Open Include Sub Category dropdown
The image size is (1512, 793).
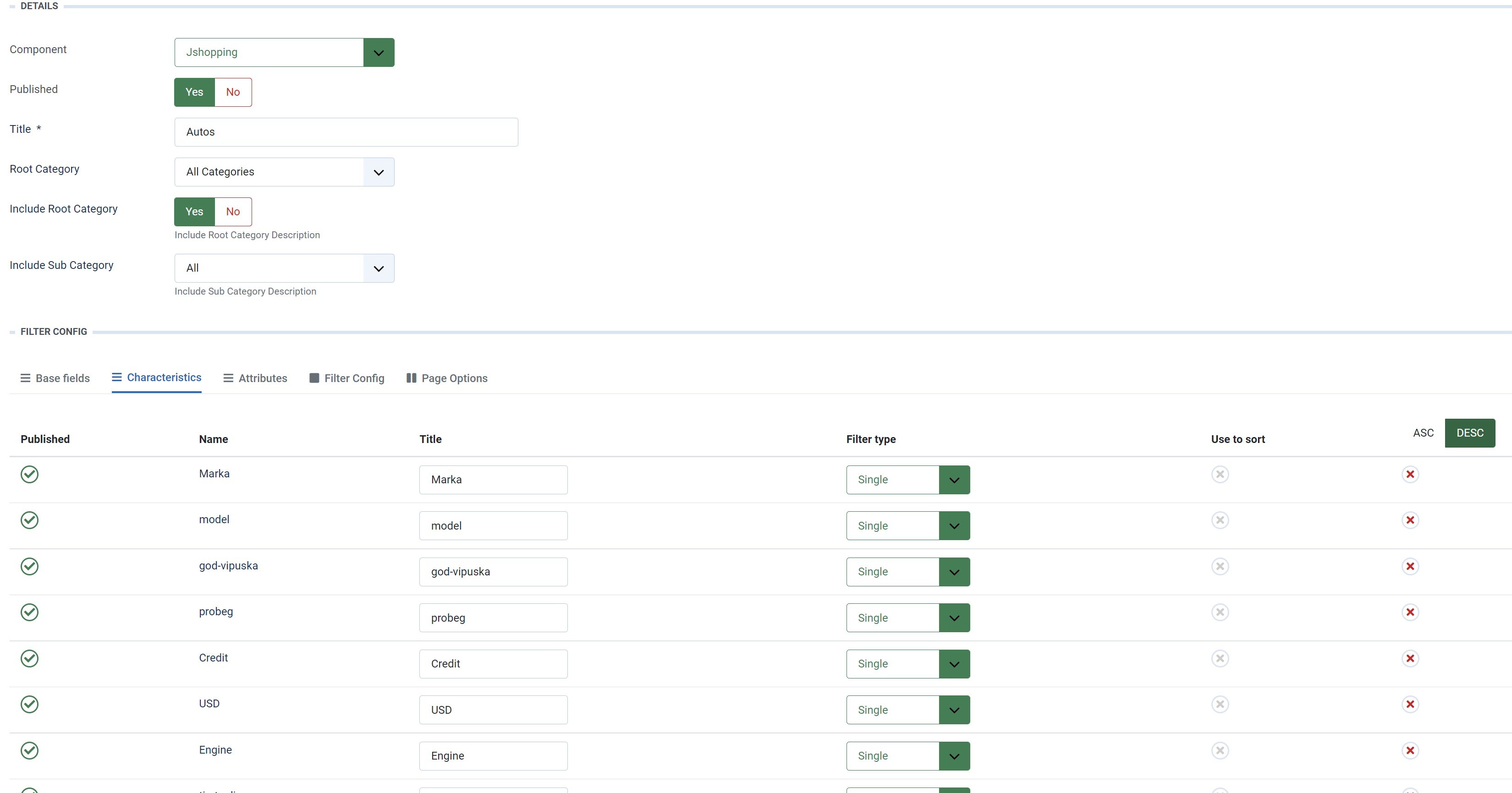[x=284, y=268]
